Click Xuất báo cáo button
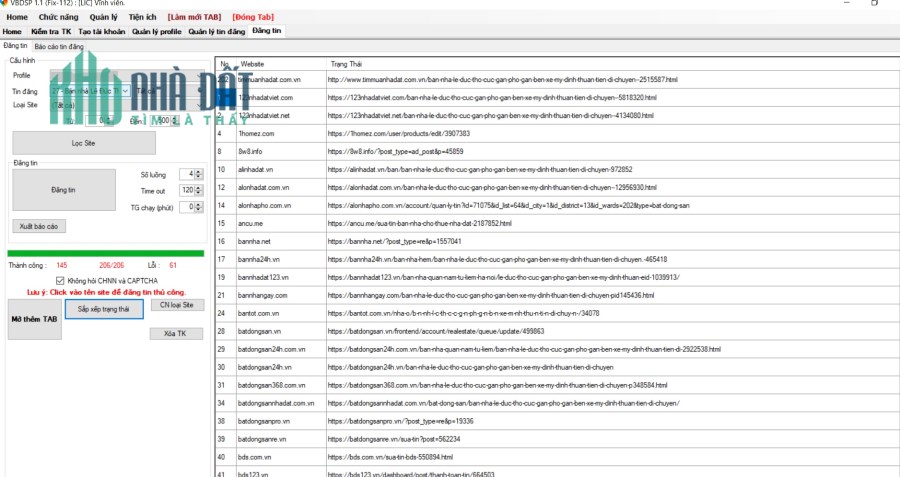Viewport: 900px width, 477px height. coord(39,226)
